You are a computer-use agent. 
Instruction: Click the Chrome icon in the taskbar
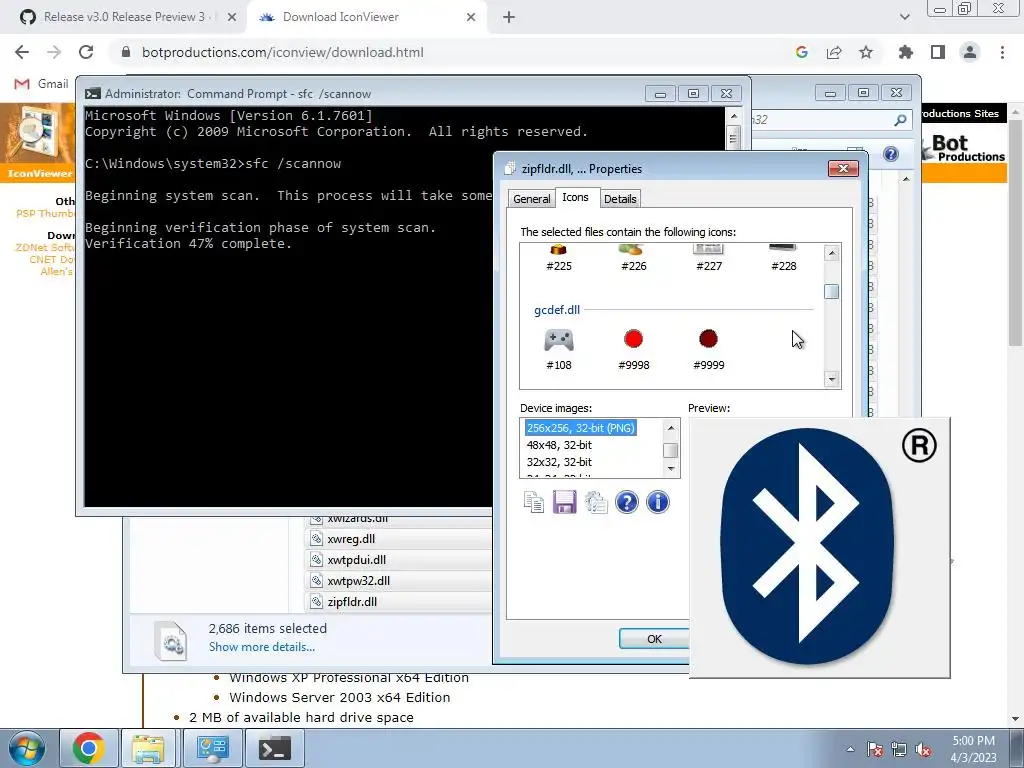point(89,748)
